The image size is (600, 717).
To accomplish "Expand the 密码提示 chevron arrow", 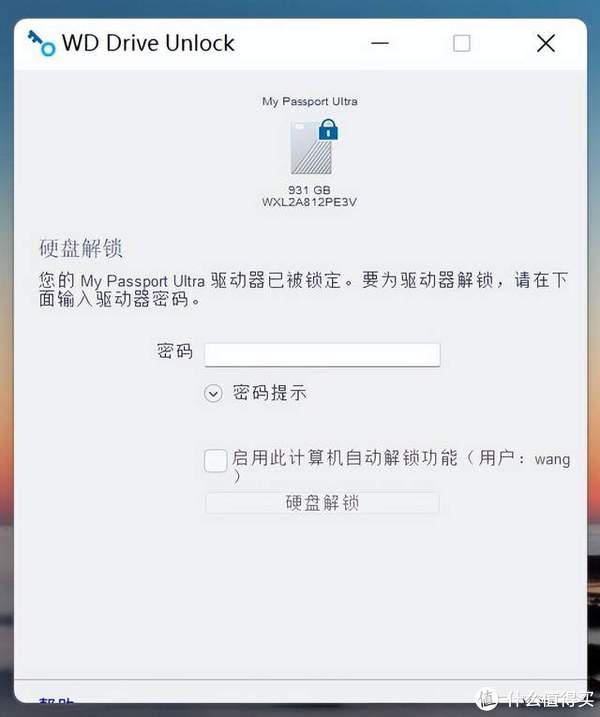I will click(x=213, y=393).
